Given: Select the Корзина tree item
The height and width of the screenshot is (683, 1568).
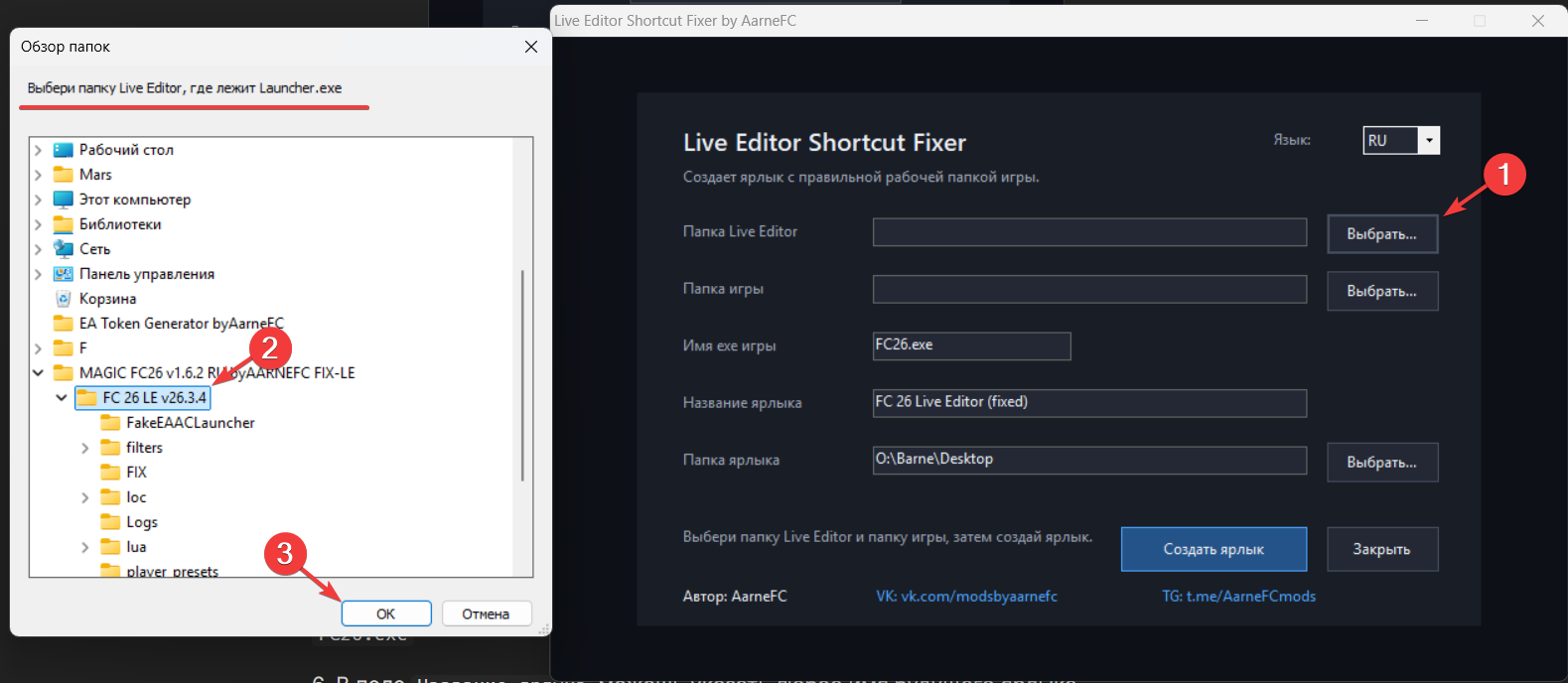Looking at the screenshot, I should (107, 299).
